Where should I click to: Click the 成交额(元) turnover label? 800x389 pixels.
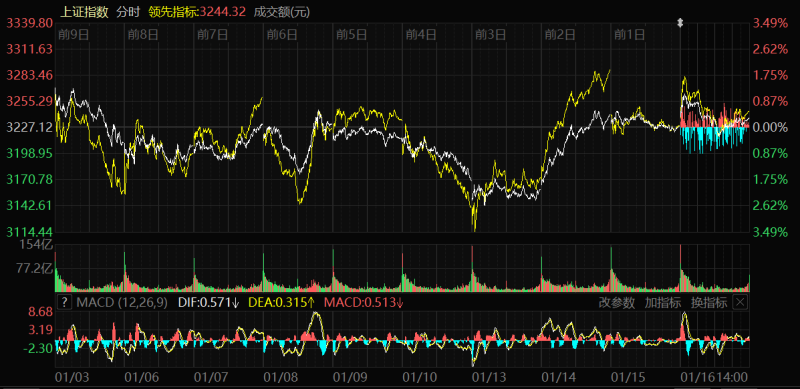pyautogui.click(x=281, y=12)
